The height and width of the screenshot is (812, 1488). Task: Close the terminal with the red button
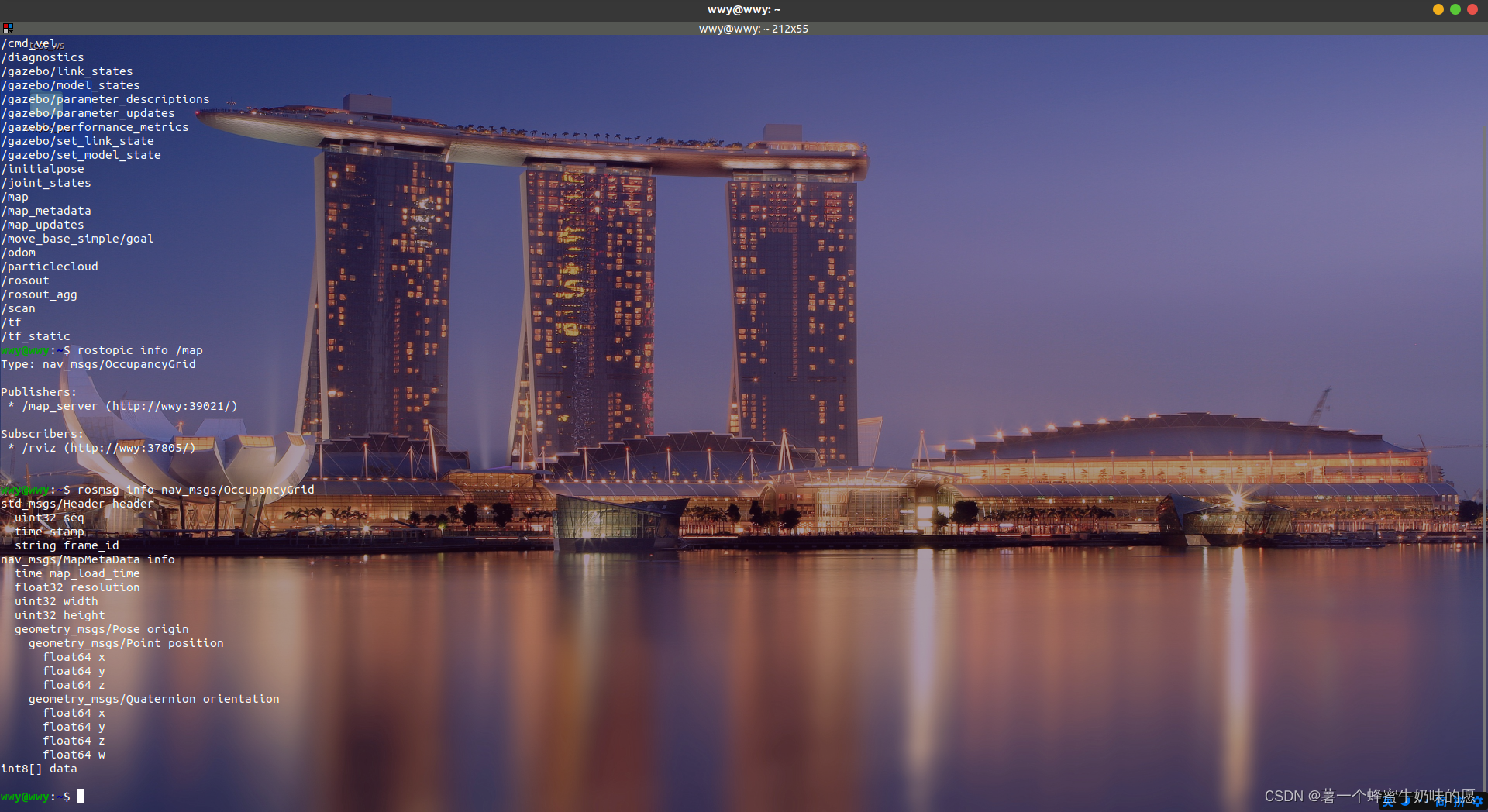(x=1472, y=9)
